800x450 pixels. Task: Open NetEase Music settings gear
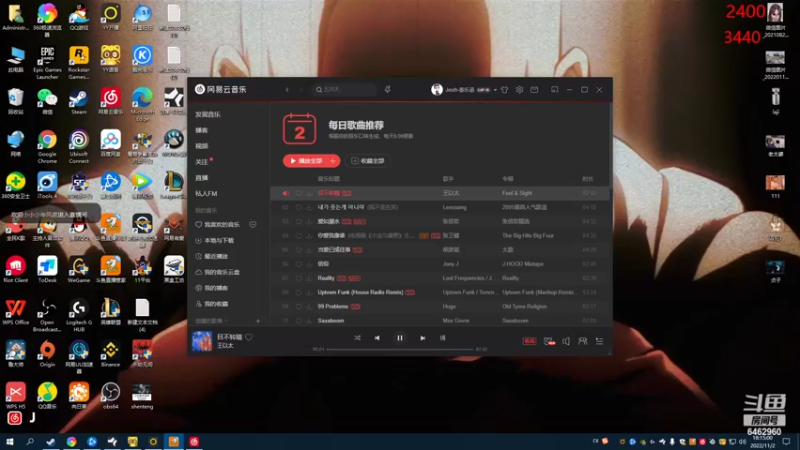coord(519,90)
